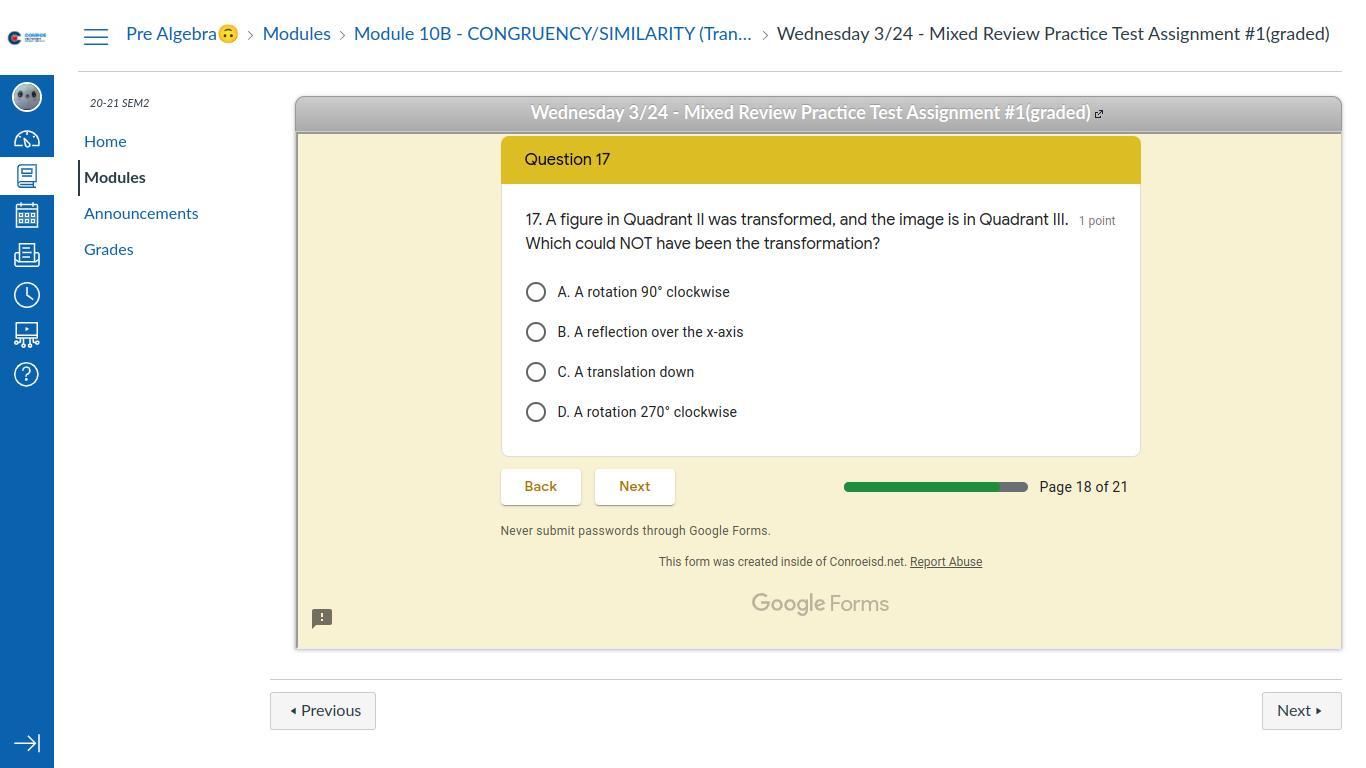Go to the Modules breadcrumb link
The width and height of the screenshot is (1366, 768).
(297, 34)
